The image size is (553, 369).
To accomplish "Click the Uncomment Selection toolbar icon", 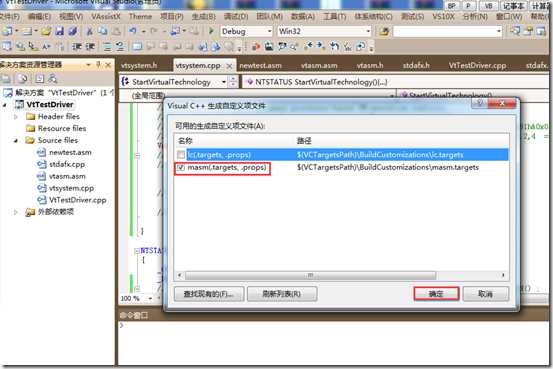I will [x=120, y=46].
